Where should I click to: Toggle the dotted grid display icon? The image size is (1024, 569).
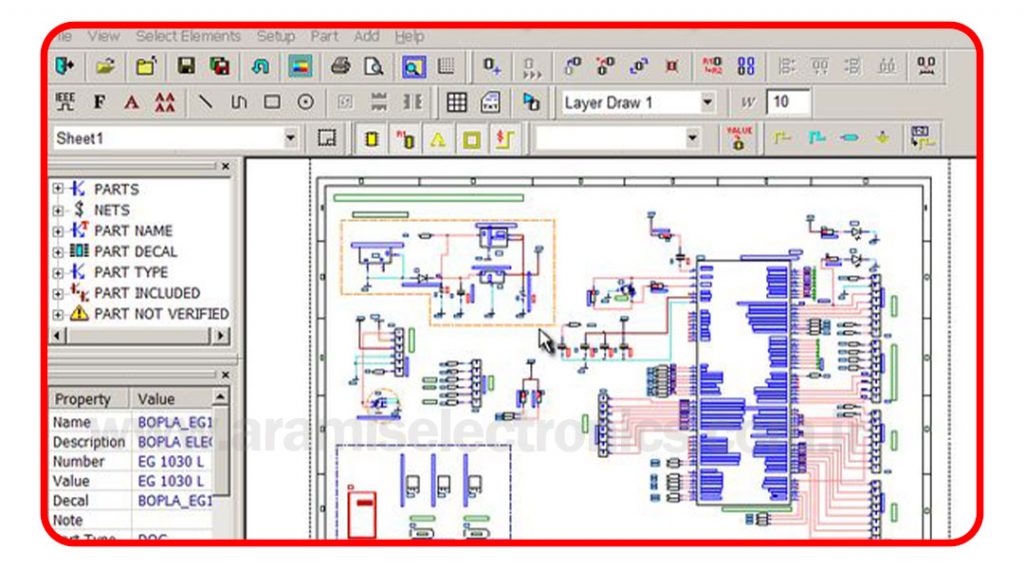point(447,66)
